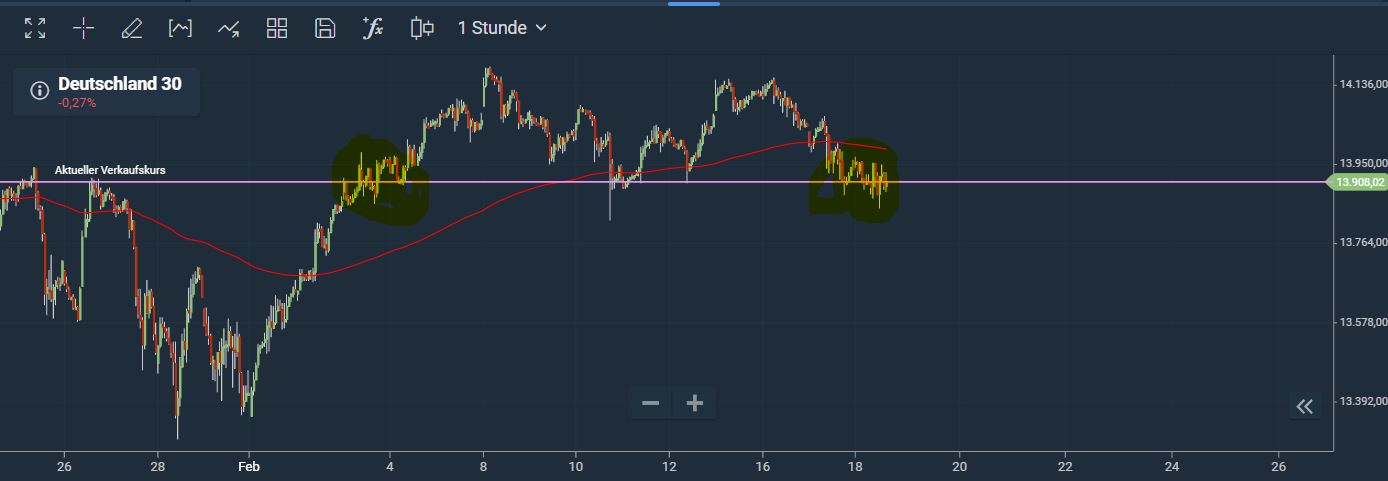The height and width of the screenshot is (481, 1388).
Task: Click the 16 date label on time axis
Action: (x=763, y=466)
